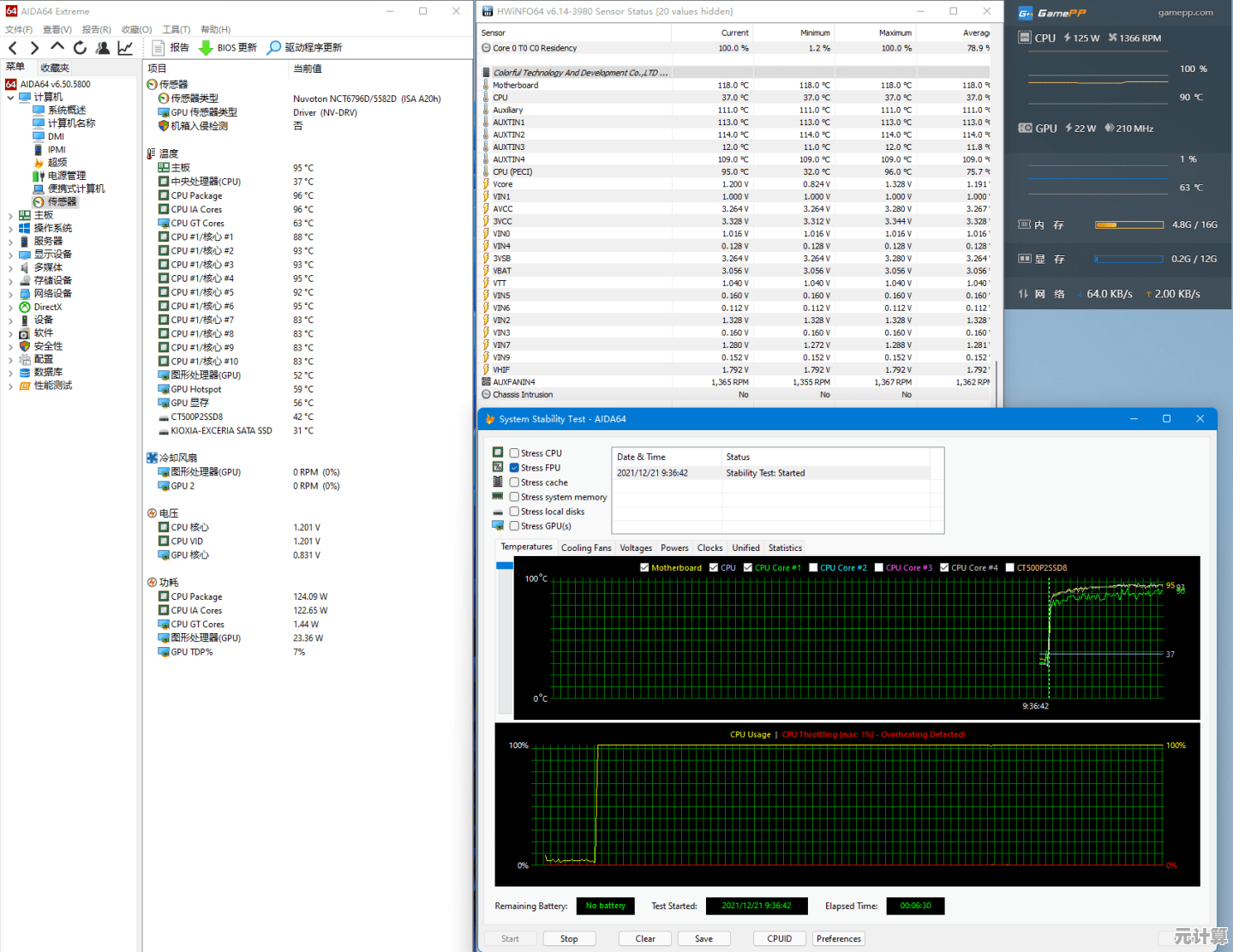Toggle CPU Core #2 graph checkbox

tap(813, 567)
